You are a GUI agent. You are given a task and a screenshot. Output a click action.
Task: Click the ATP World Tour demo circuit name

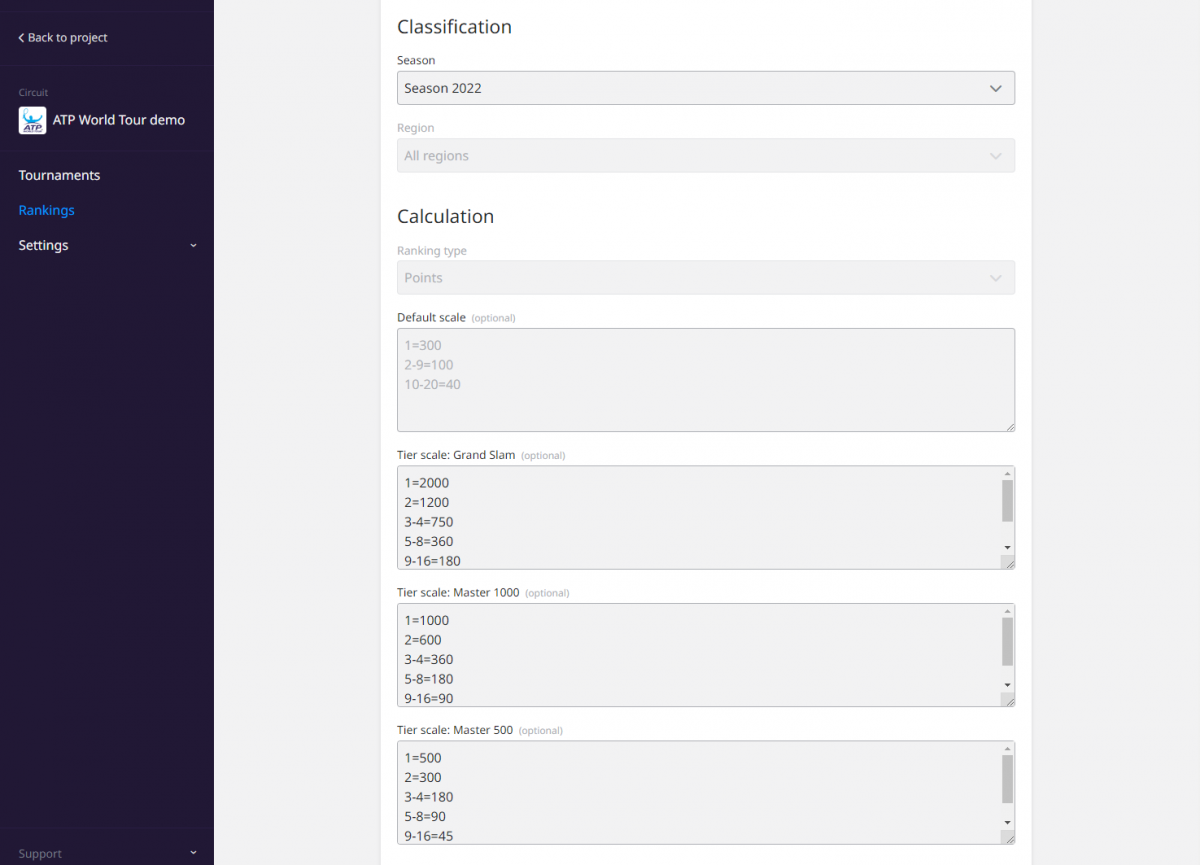tap(118, 120)
